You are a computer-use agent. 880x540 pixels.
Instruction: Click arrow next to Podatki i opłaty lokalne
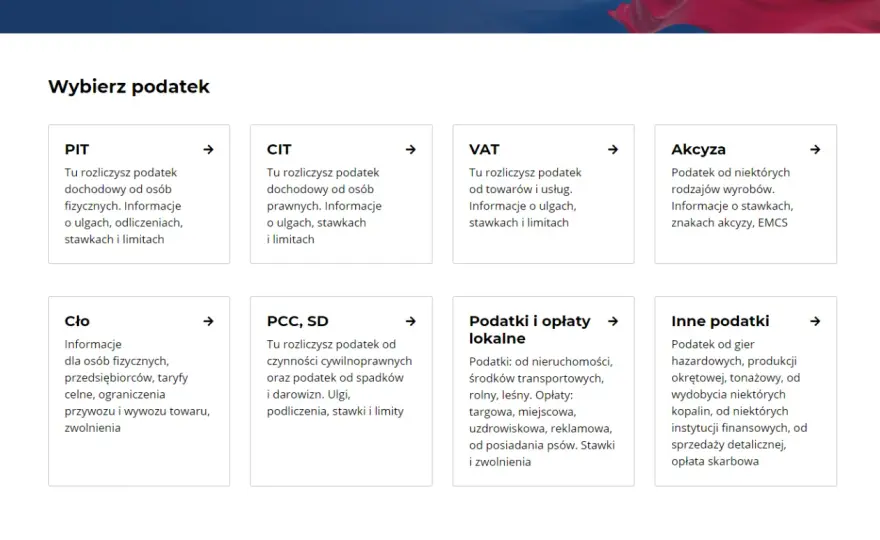click(x=613, y=321)
